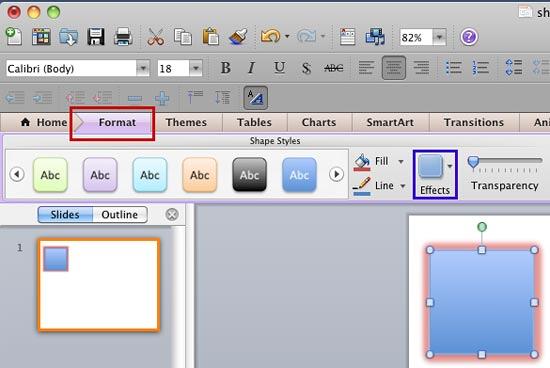
Task: Open the SmartArt tab
Action: pyautogui.click(x=390, y=122)
